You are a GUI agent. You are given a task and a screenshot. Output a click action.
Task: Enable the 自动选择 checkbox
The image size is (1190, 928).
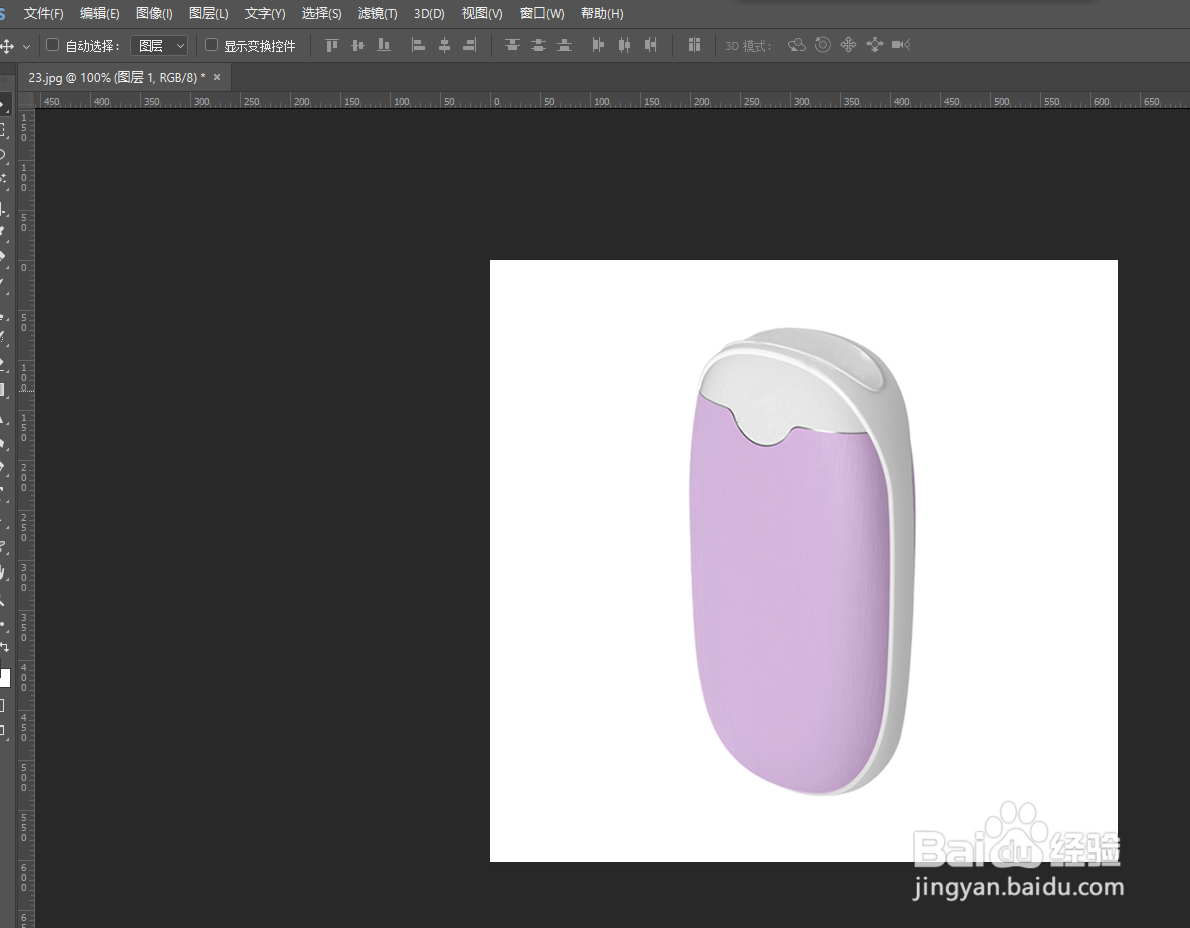coord(52,46)
